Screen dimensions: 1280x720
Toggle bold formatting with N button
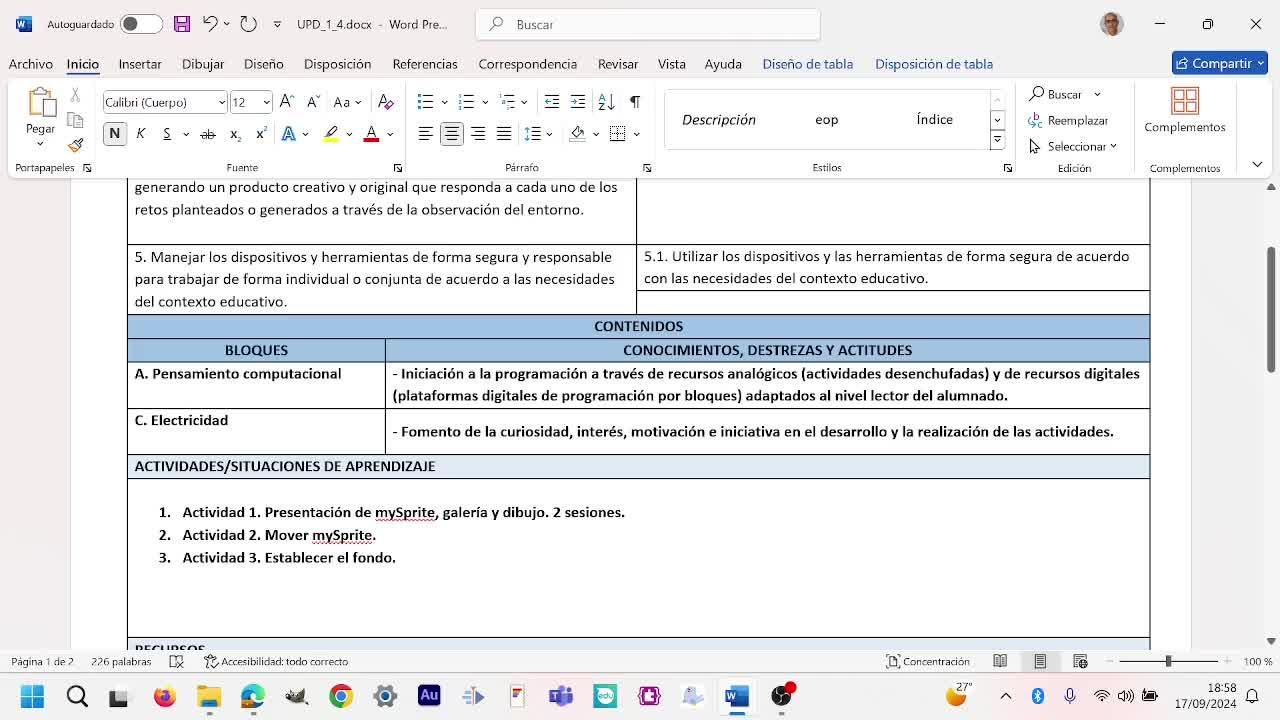115,134
